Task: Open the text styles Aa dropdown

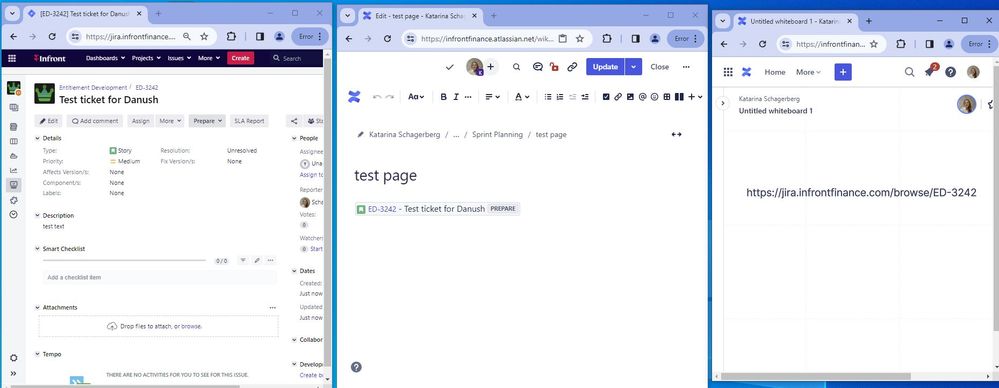Action: tap(415, 97)
